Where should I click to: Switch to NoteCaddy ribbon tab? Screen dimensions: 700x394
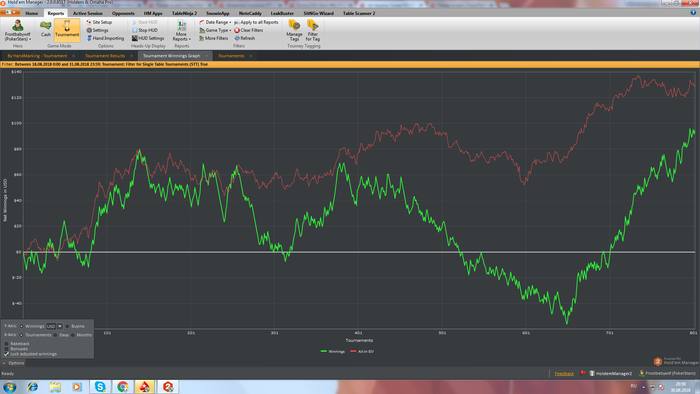(x=250, y=13)
